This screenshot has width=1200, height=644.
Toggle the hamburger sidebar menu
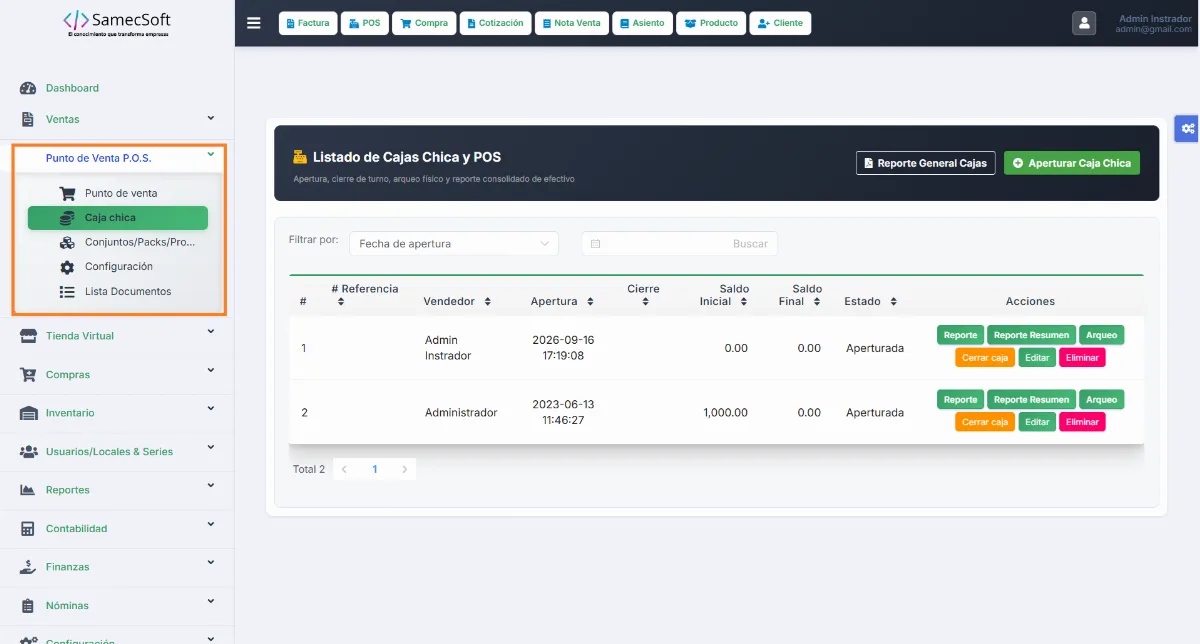(253, 23)
